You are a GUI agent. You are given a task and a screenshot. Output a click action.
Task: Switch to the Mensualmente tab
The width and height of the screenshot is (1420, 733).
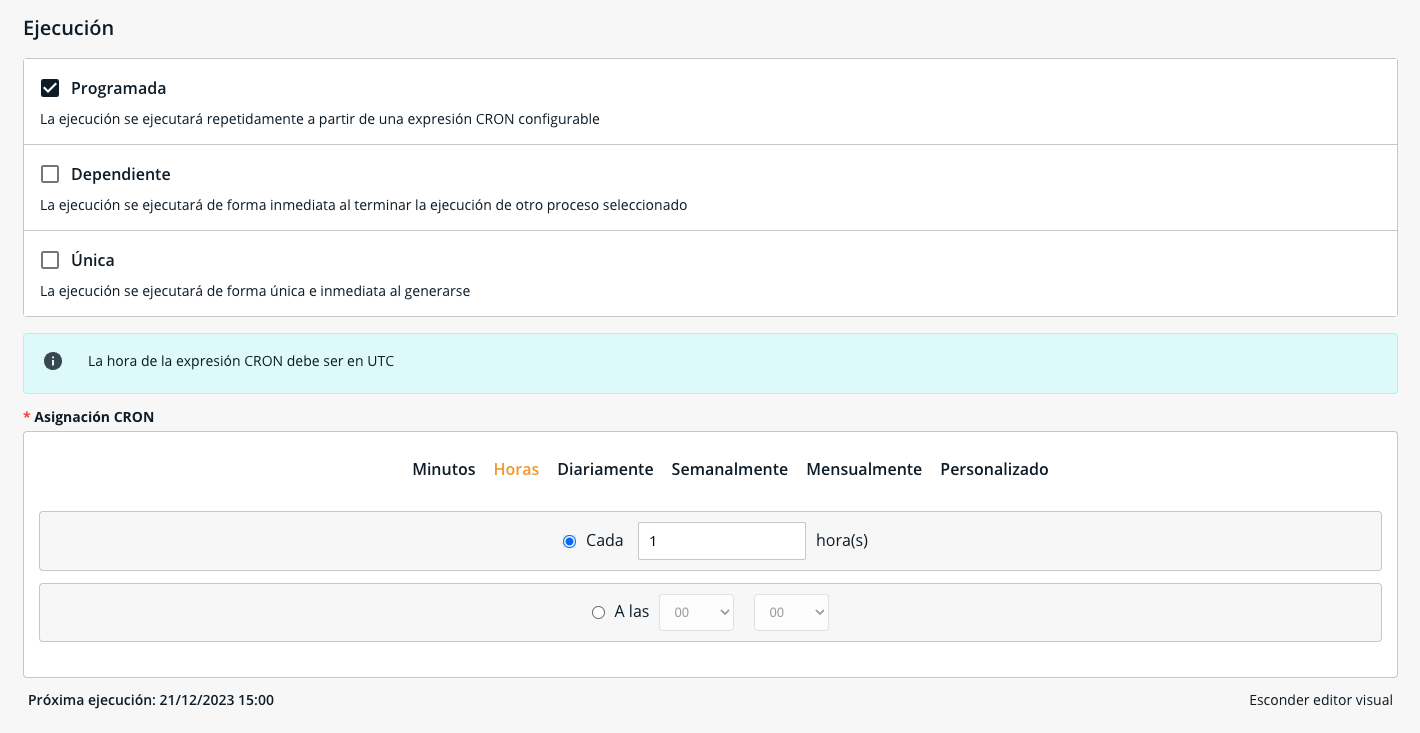pyautogui.click(x=864, y=469)
